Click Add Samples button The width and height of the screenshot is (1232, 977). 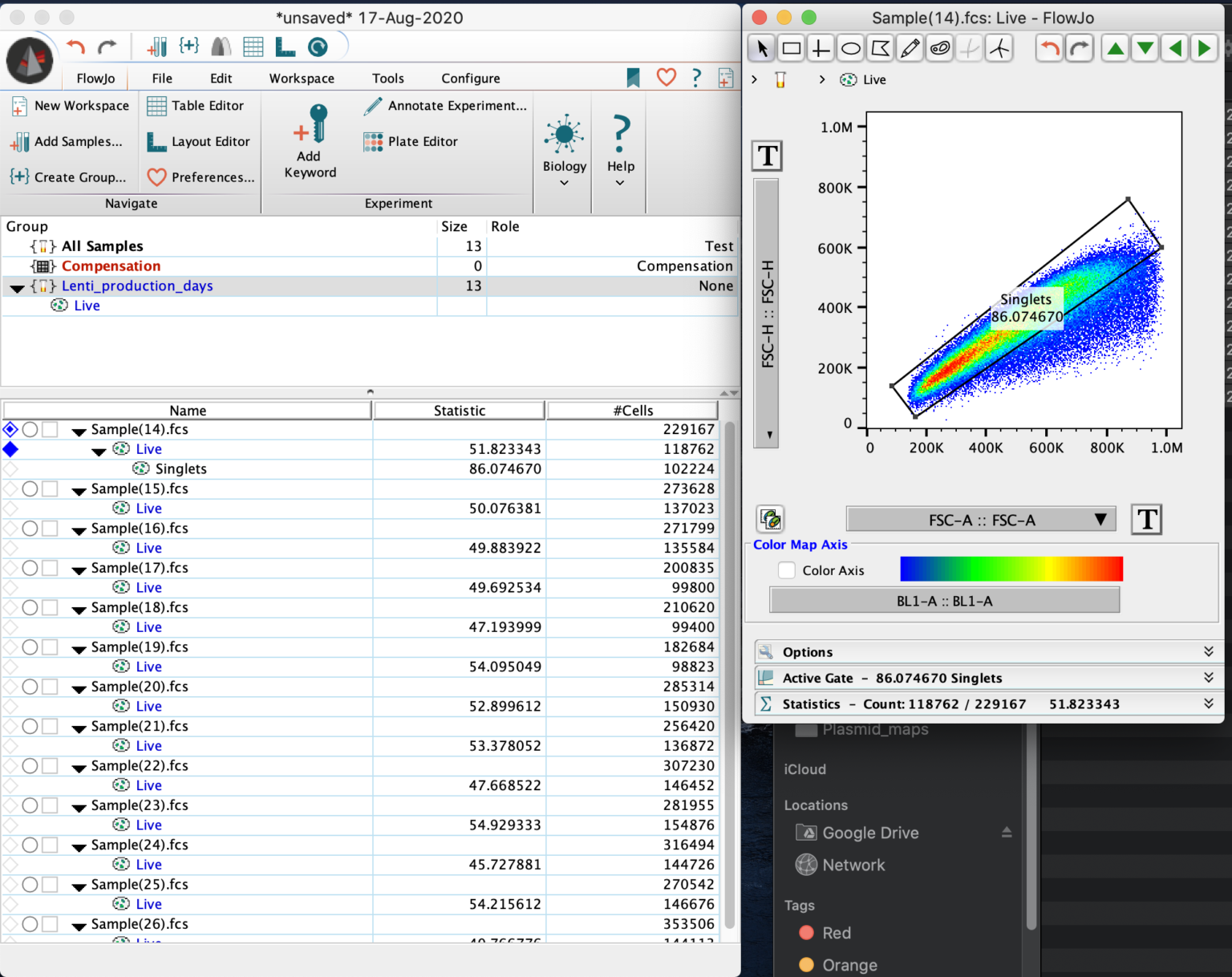coord(67,141)
